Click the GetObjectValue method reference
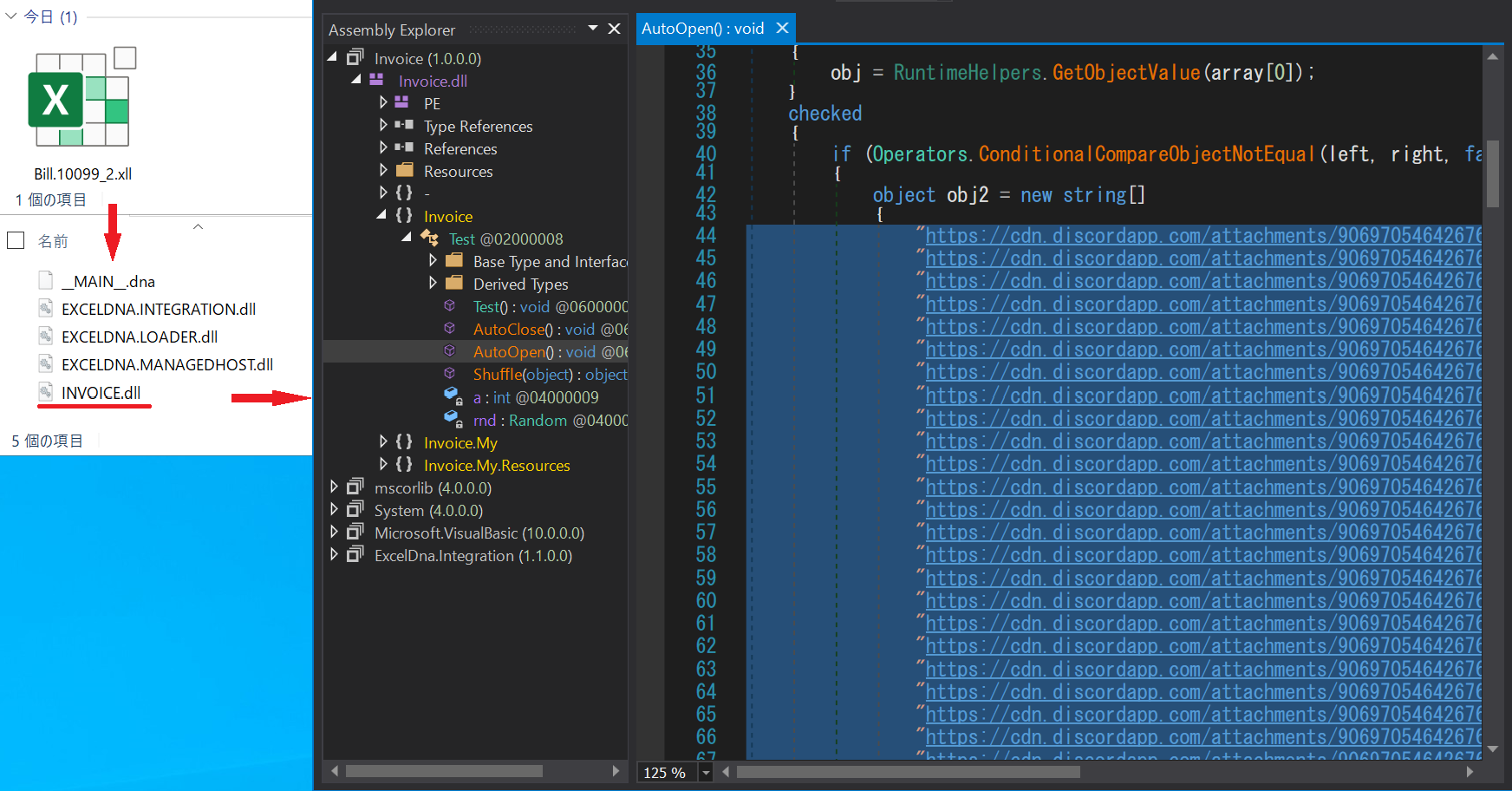Screen dimensions: 1512x791 point(1126,72)
